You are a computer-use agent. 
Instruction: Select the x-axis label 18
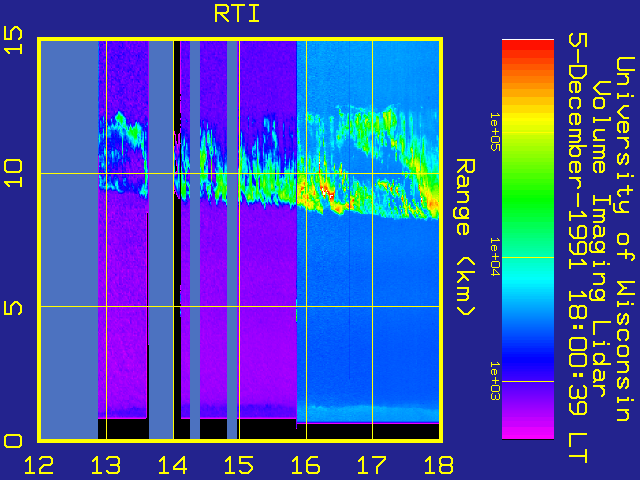439,465
